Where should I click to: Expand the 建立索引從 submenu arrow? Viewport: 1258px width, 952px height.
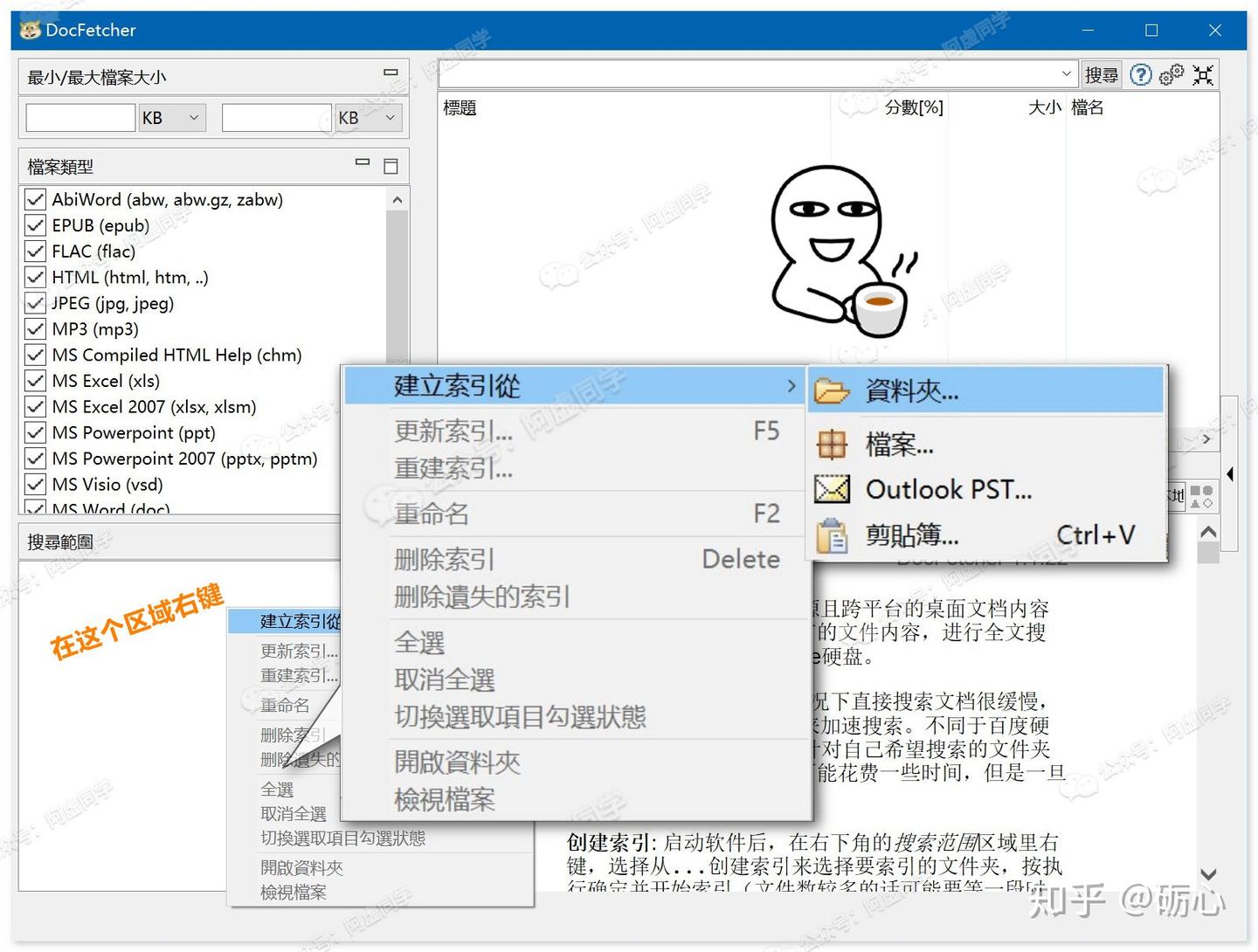coord(791,385)
